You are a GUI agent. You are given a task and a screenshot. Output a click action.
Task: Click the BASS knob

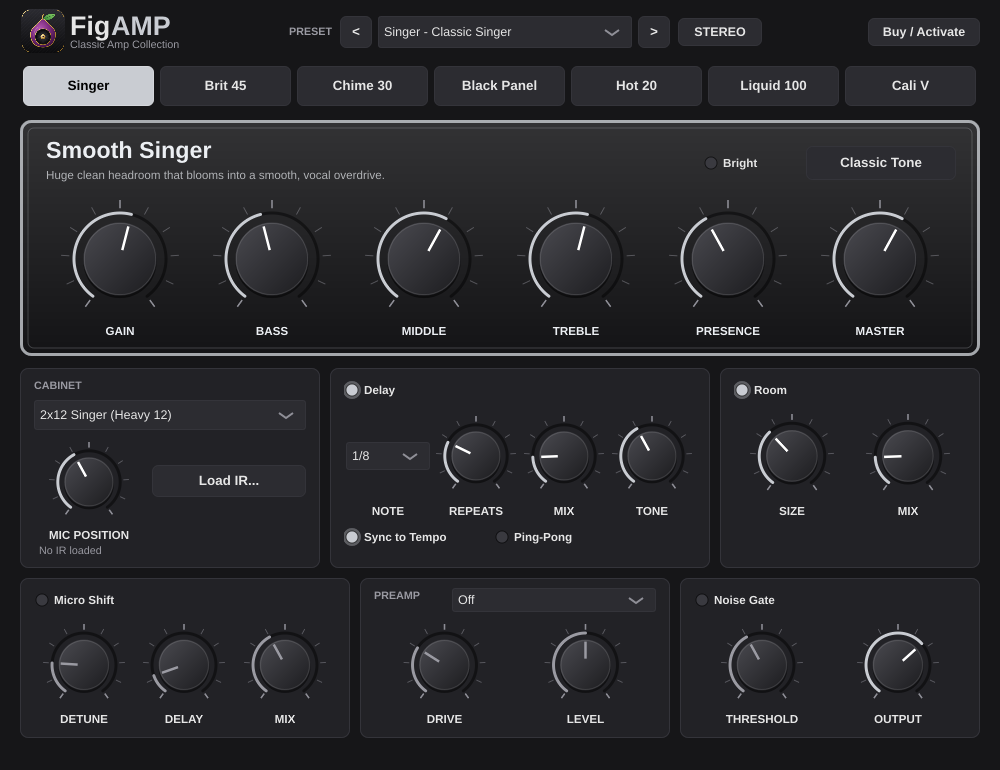(272, 258)
